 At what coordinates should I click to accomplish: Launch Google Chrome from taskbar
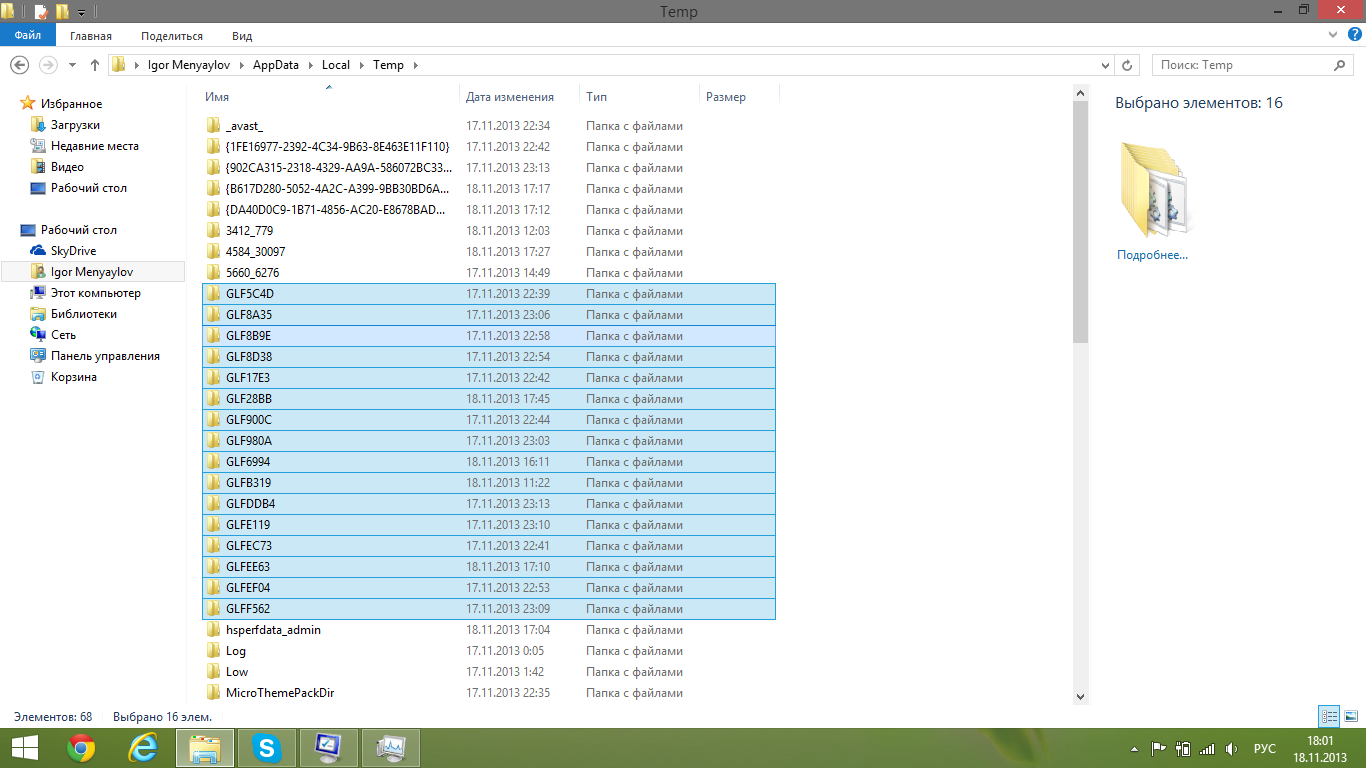point(81,747)
